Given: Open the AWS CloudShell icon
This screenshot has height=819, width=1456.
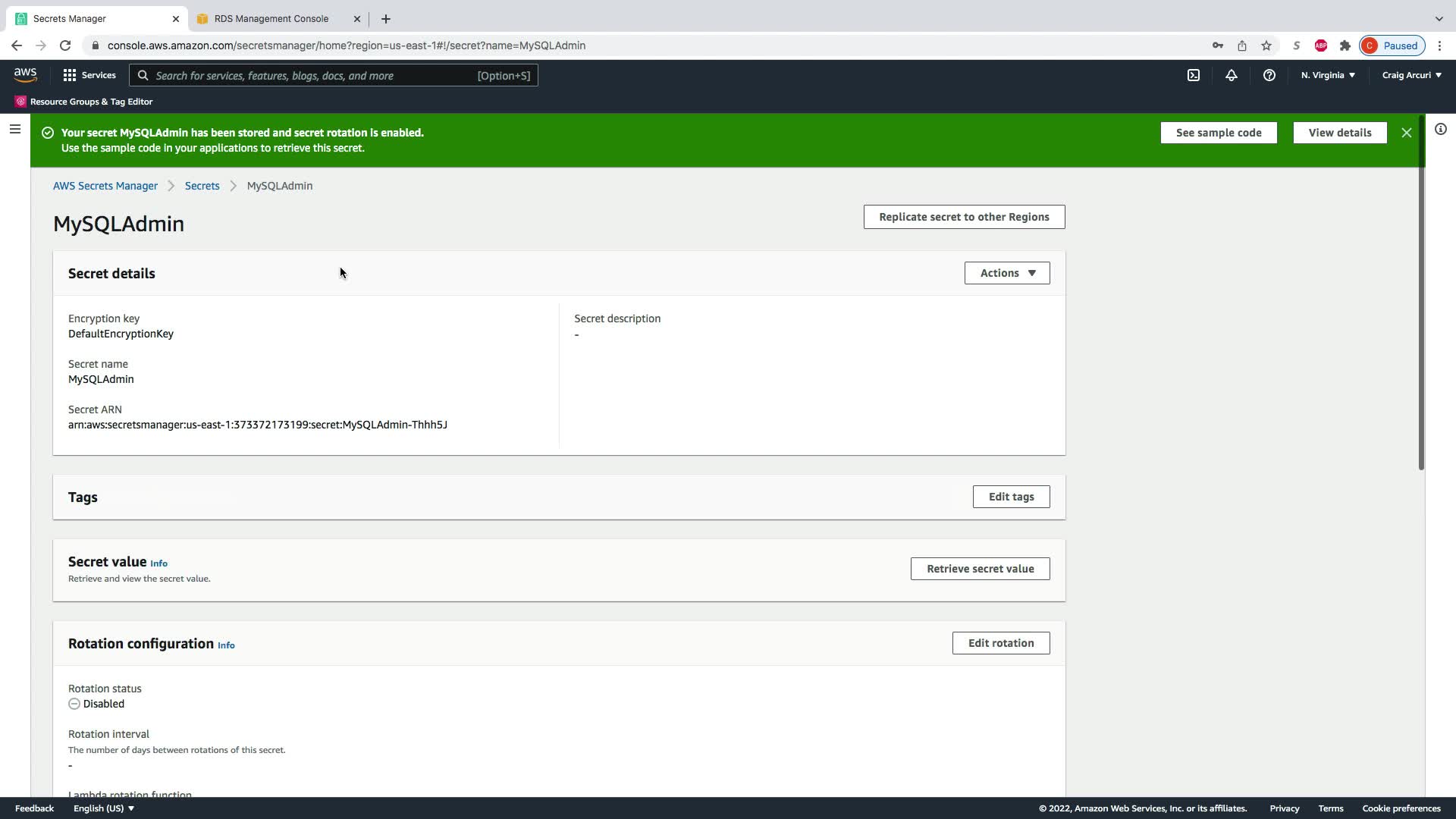Looking at the screenshot, I should click(1194, 75).
